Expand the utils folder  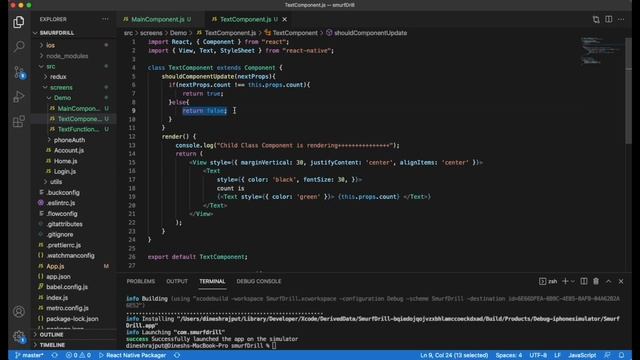point(56,182)
